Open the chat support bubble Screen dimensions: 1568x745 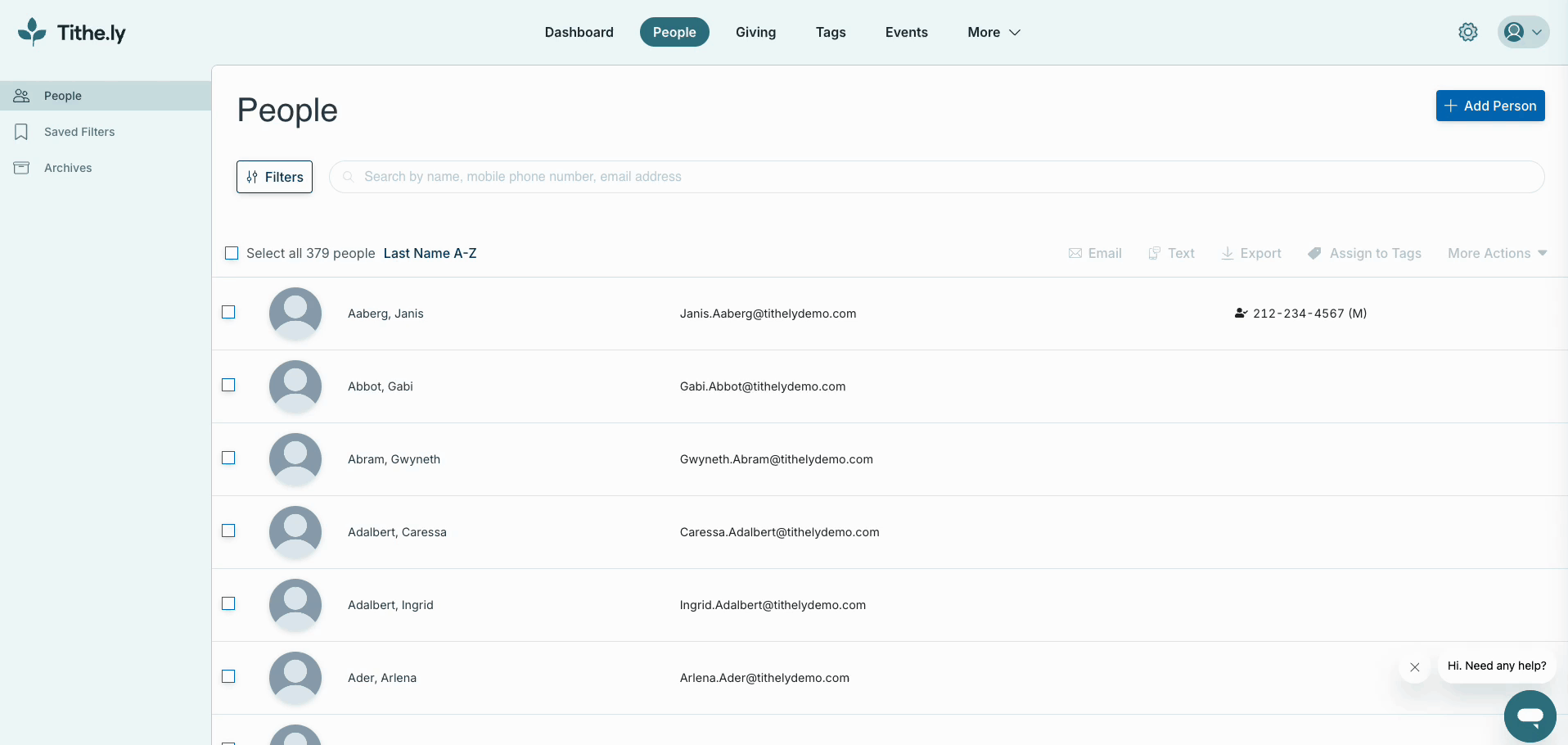click(1530, 716)
